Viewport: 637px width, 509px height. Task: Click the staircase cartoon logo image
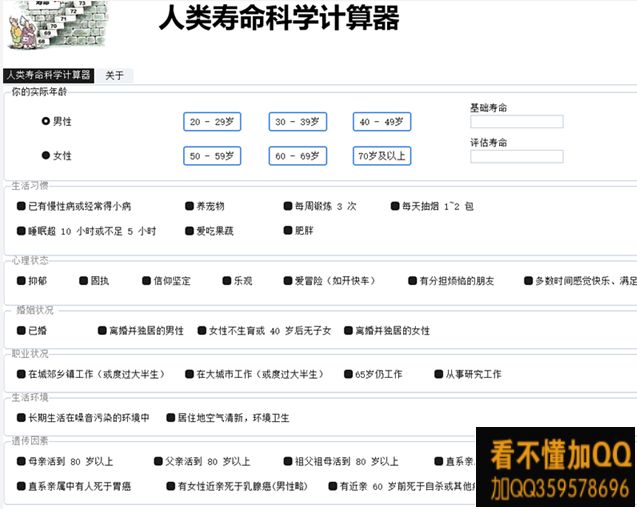pos(58,24)
